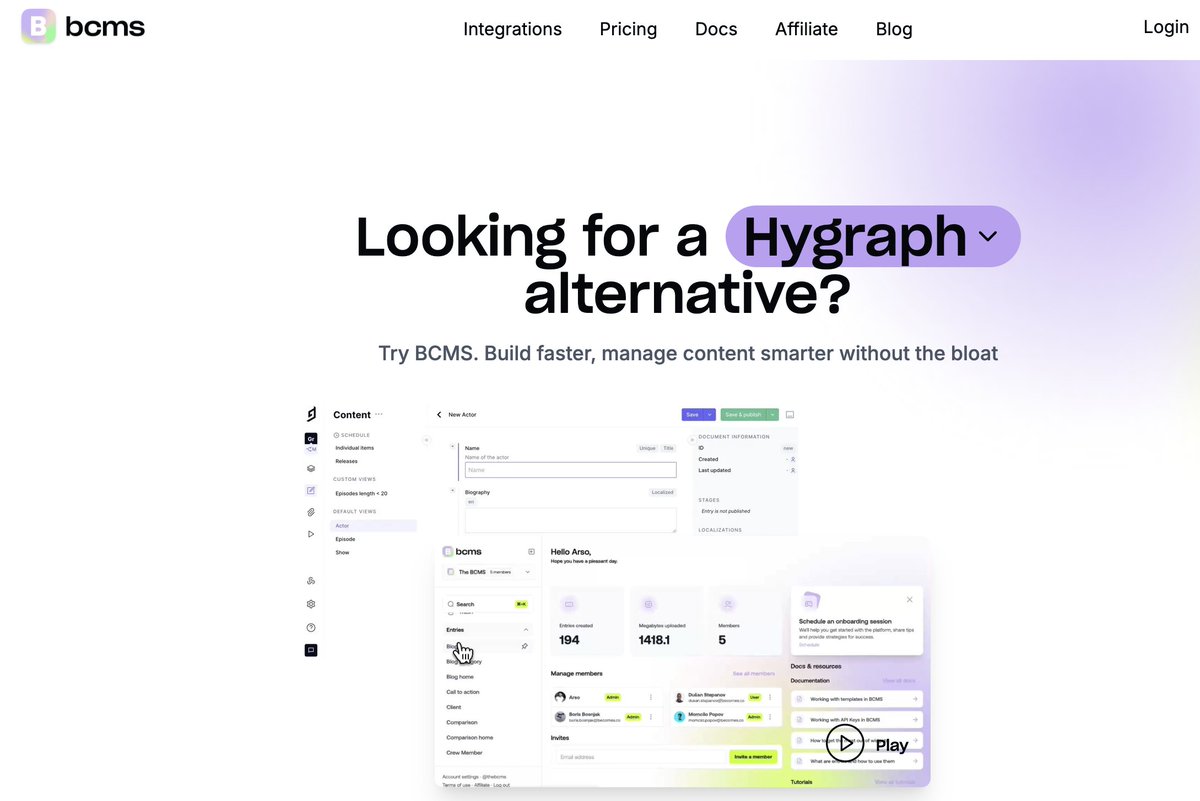
Task: Open the Affiliate page
Action: click(x=806, y=29)
